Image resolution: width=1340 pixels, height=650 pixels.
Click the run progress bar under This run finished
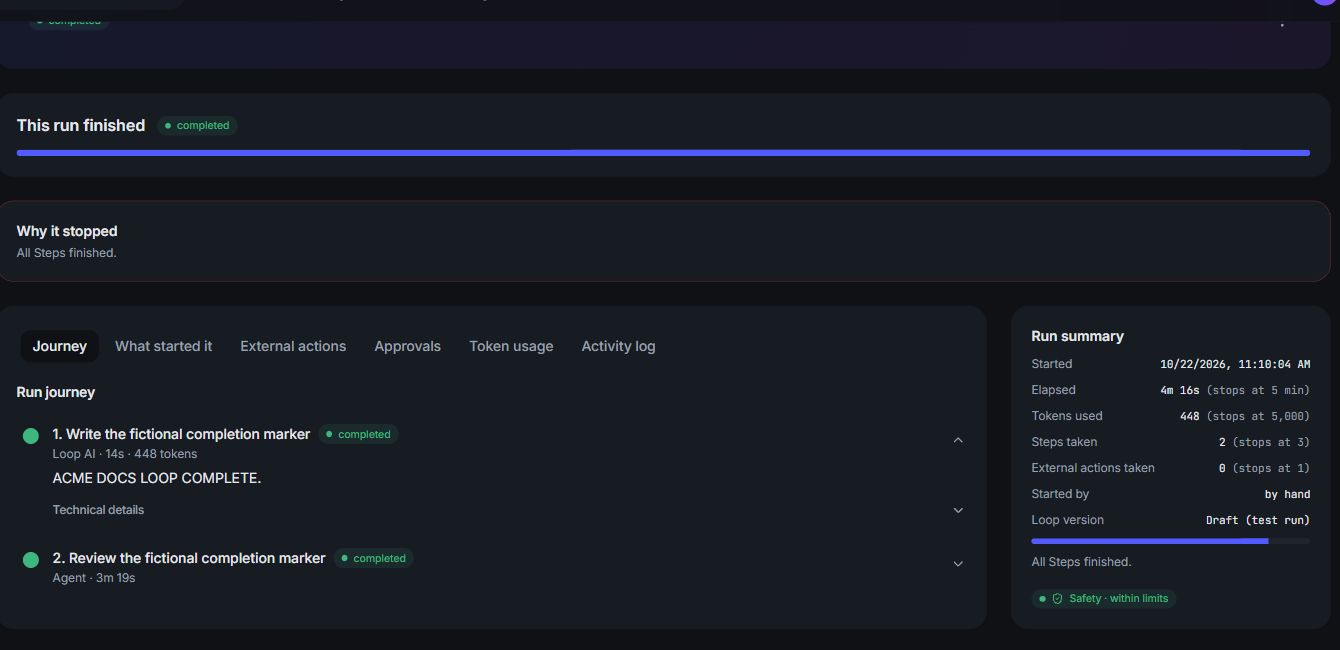click(663, 153)
